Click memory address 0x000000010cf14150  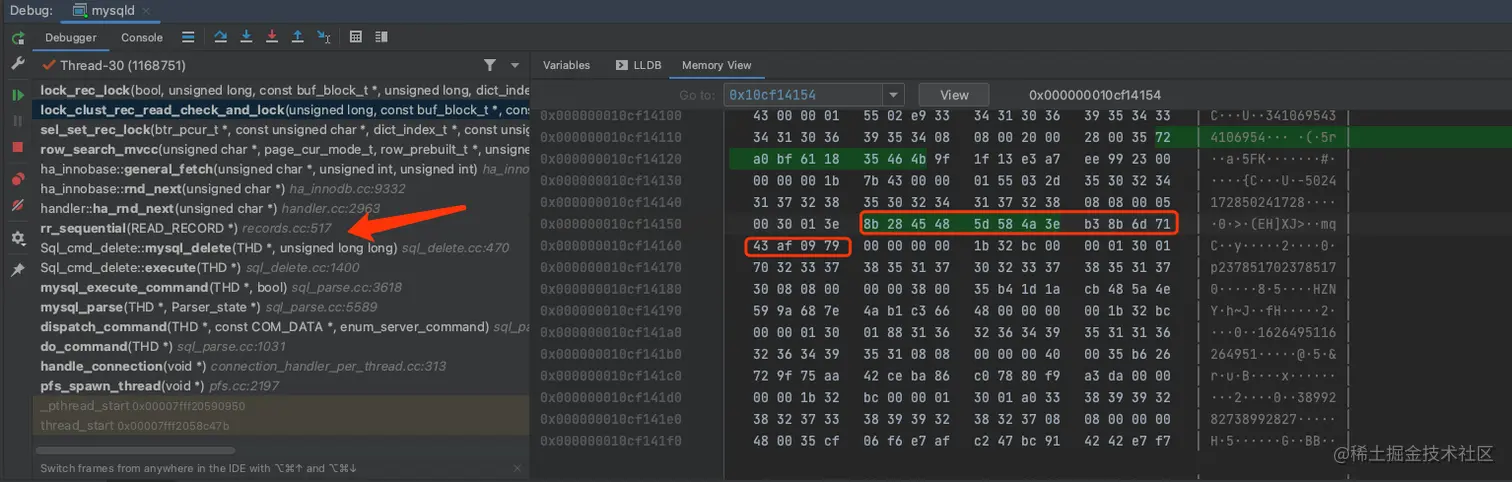coord(610,223)
